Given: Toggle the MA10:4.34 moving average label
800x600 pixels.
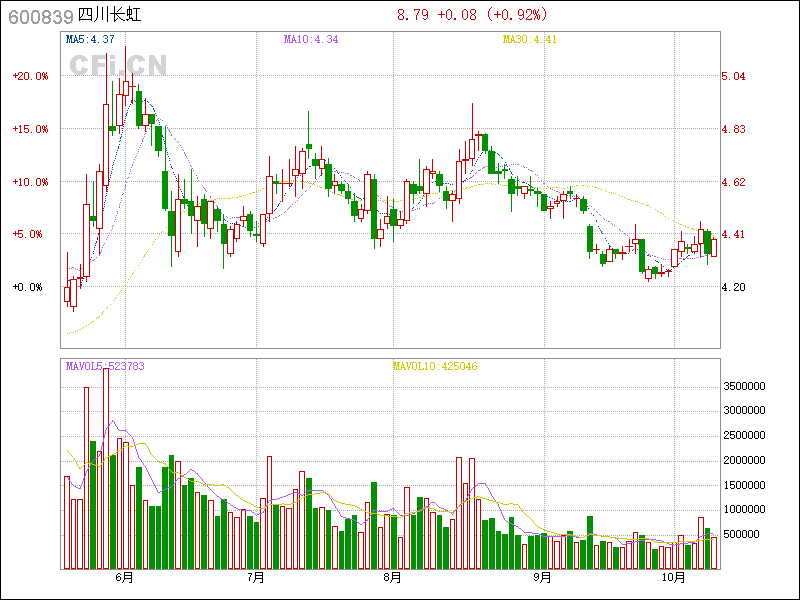Looking at the screenshot, I should 311,39.
